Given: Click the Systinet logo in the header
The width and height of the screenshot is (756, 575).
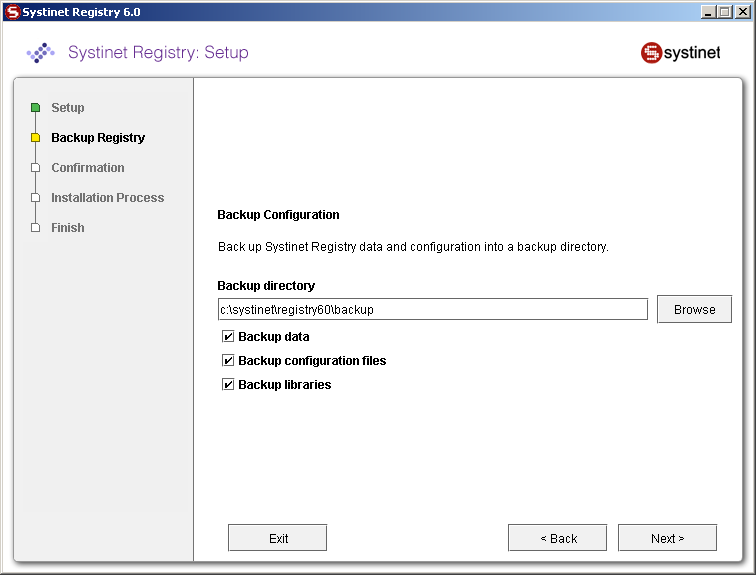Looking at the screenshot, I should (x=680, y=53).
